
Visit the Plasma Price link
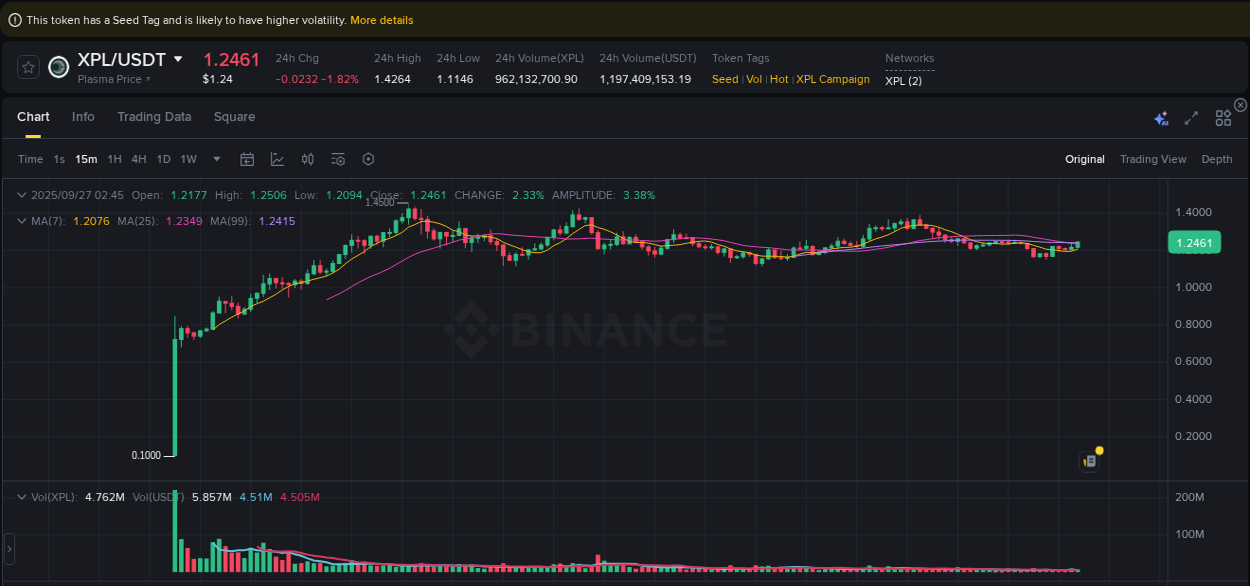tap(110, 79)
